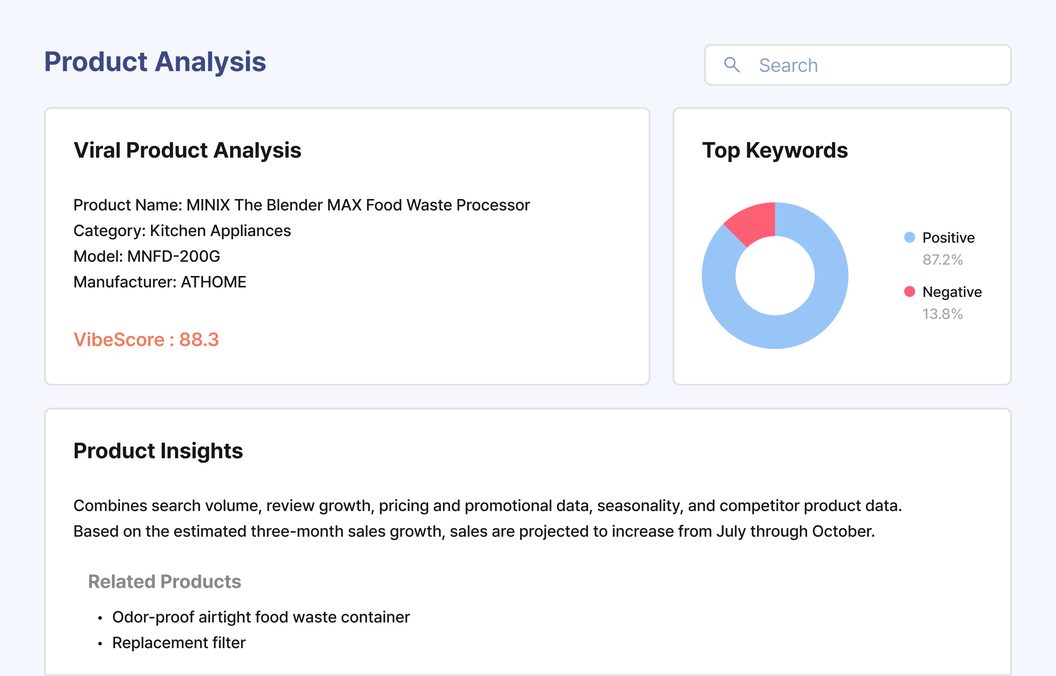Viewport: 1056px width, 676px height.
Task: Click the red Negative donut segment
Action: (754, 224)
